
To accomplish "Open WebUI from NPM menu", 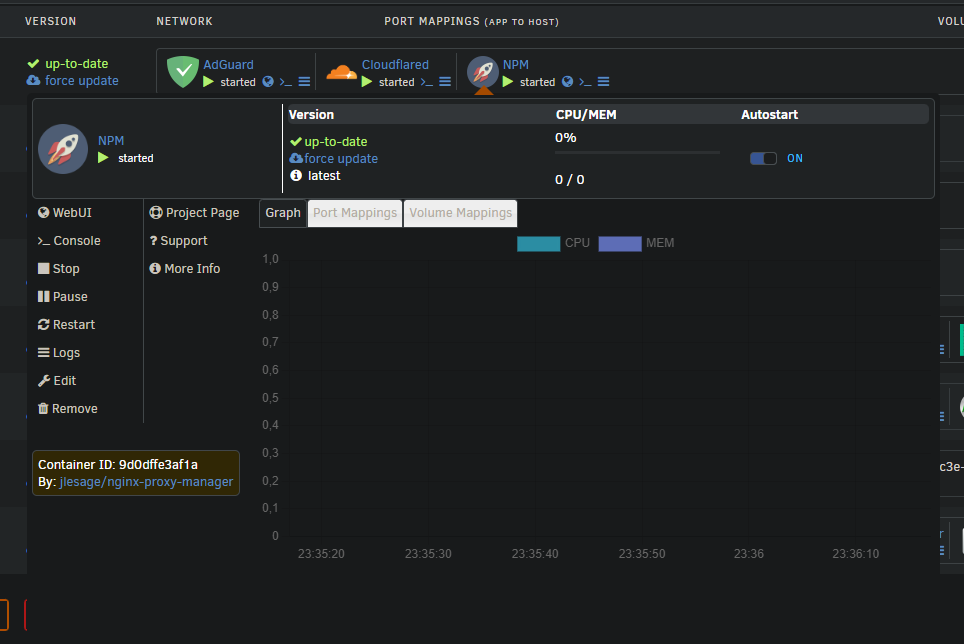I will click(65, 213).
